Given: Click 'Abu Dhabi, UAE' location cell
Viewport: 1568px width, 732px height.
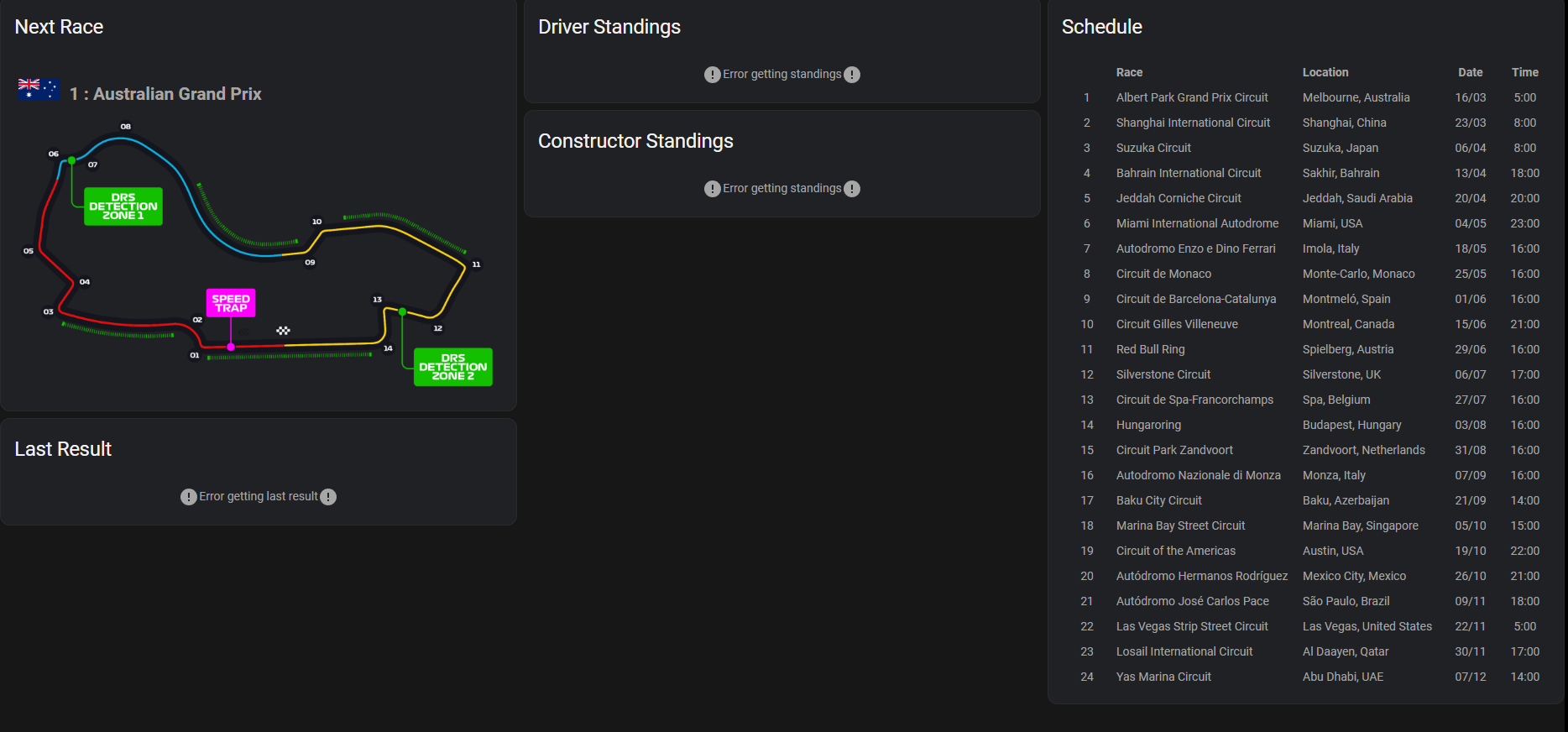Looking at the screenshot, I should (1342, 677).
